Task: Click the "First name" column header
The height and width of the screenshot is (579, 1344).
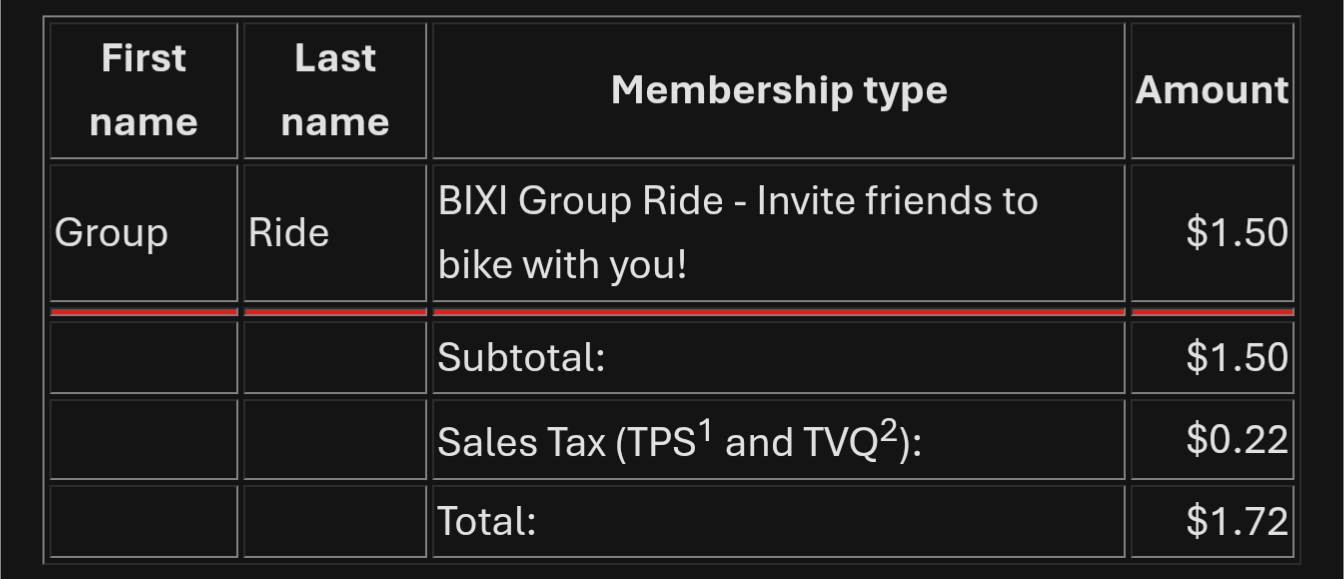Action: click(143, 90)
